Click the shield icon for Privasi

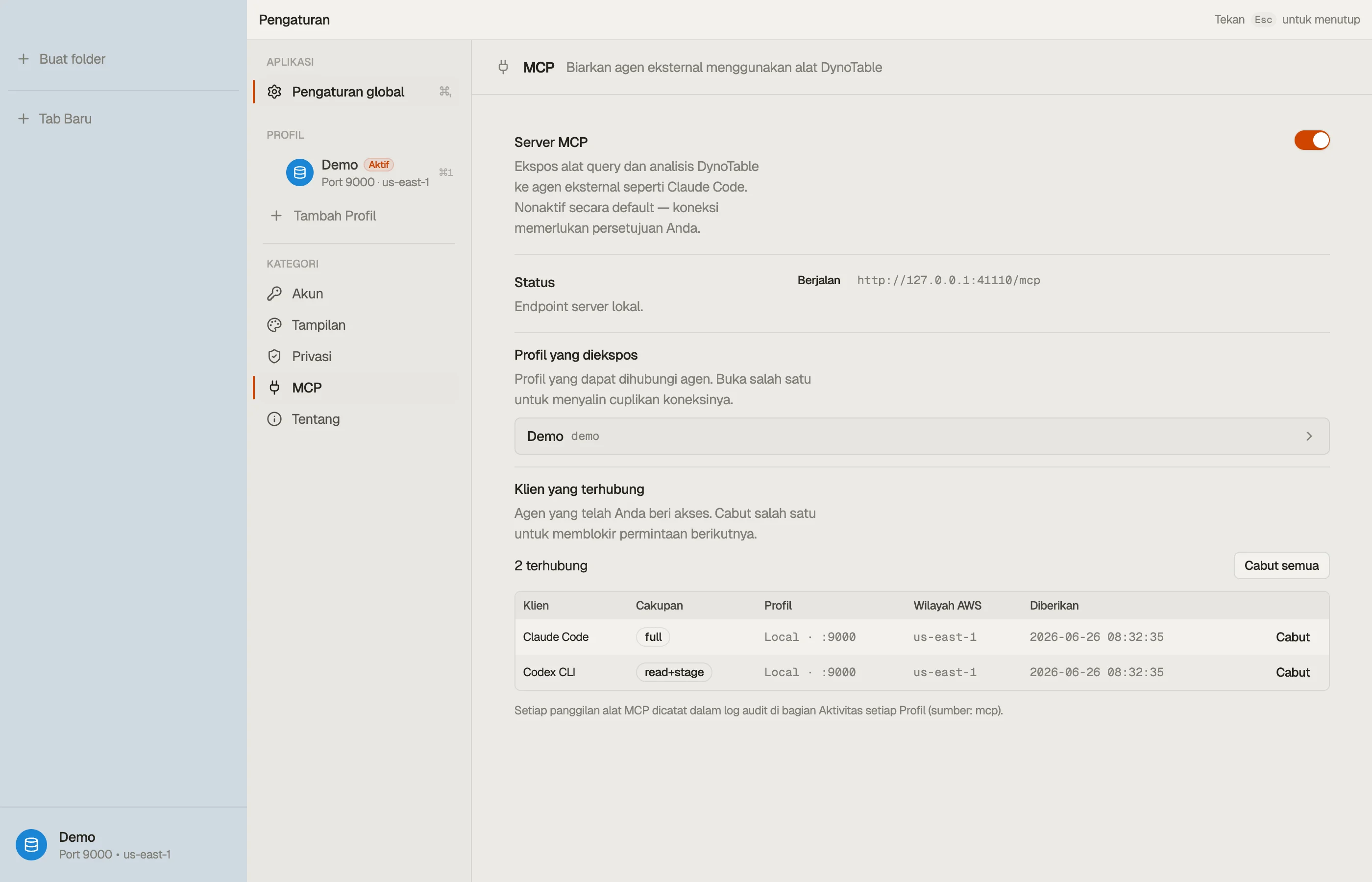(x=274, y=356)
